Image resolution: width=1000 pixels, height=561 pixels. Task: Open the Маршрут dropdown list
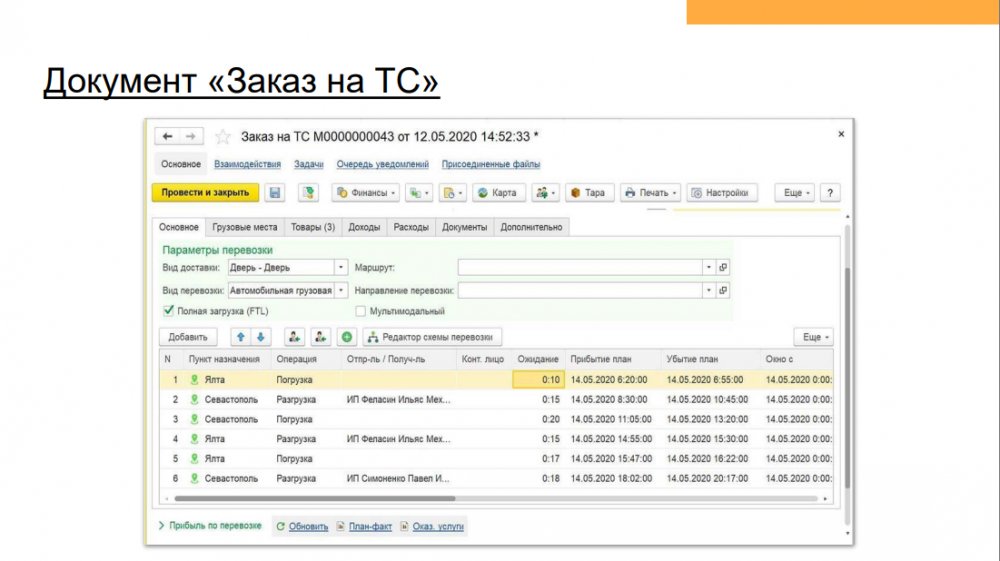(708, 268)
